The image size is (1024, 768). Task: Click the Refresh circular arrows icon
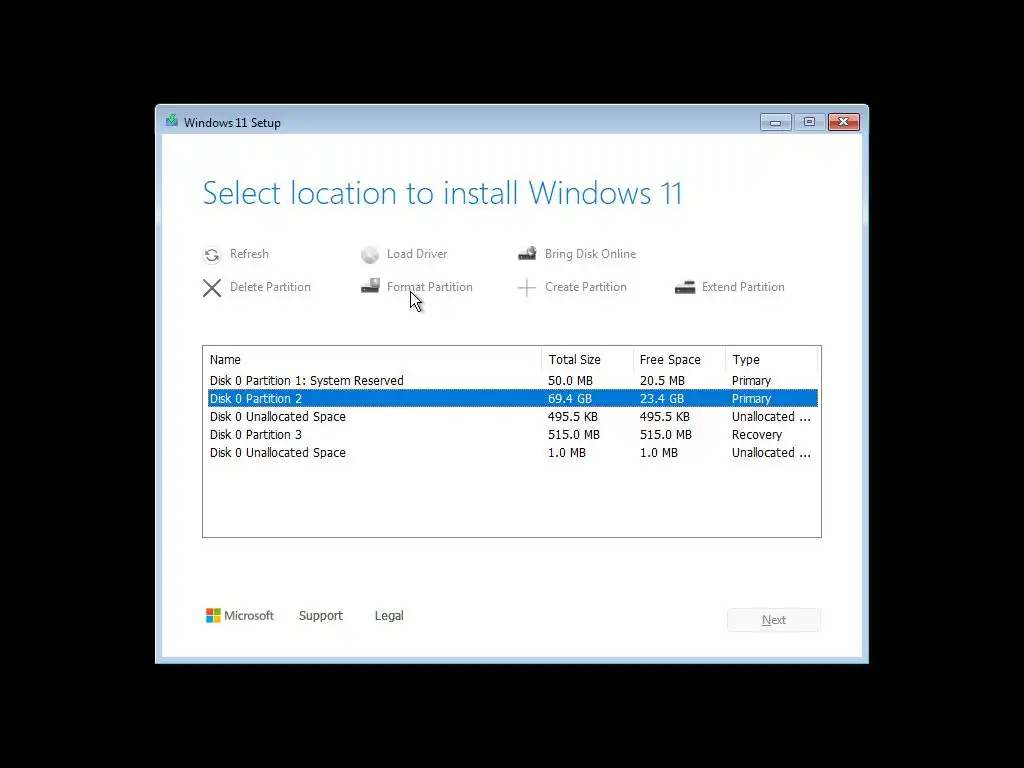(x=212, y=255)
